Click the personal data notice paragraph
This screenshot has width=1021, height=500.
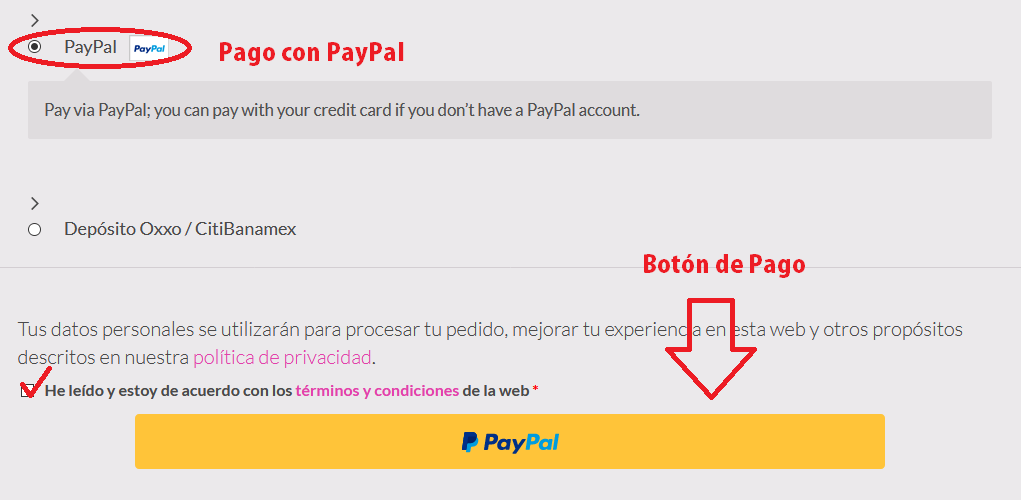click(490, 344)
